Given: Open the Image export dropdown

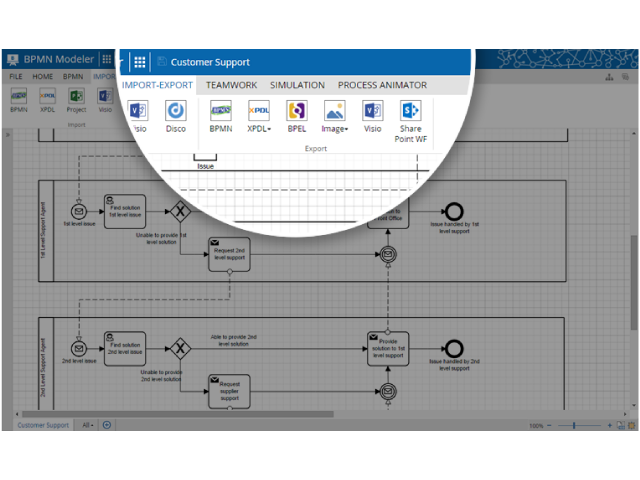Looking at the screenshot, I should point(335,116).
